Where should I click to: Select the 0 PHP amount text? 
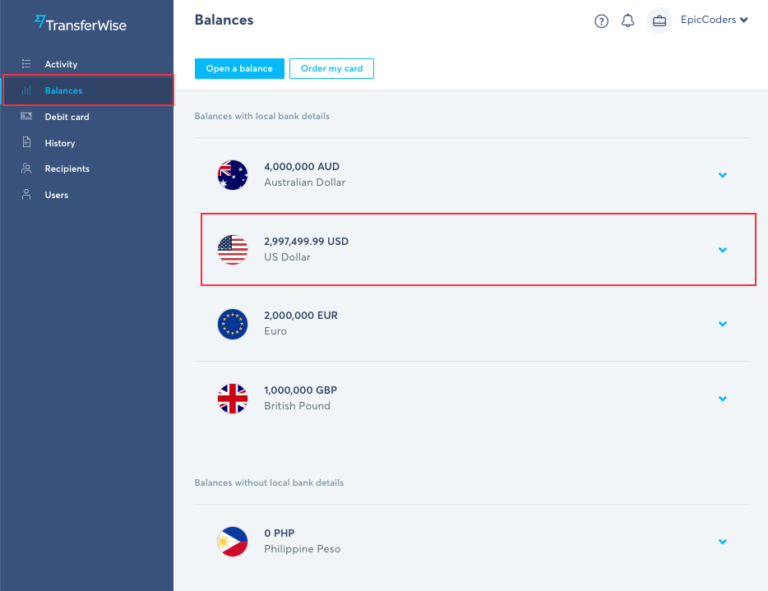[279, 533]
